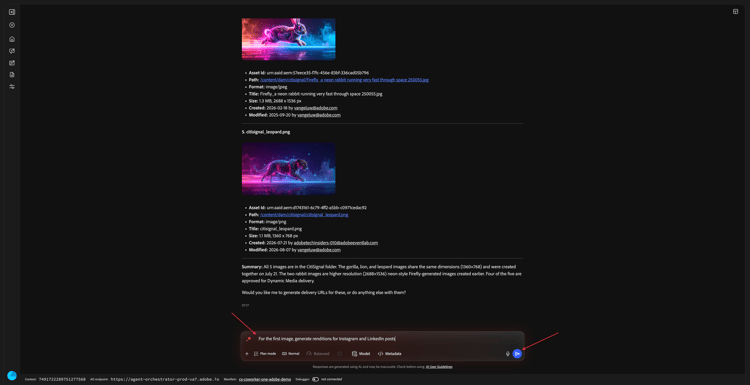Click the layout panel icon top right

point(736,11)
